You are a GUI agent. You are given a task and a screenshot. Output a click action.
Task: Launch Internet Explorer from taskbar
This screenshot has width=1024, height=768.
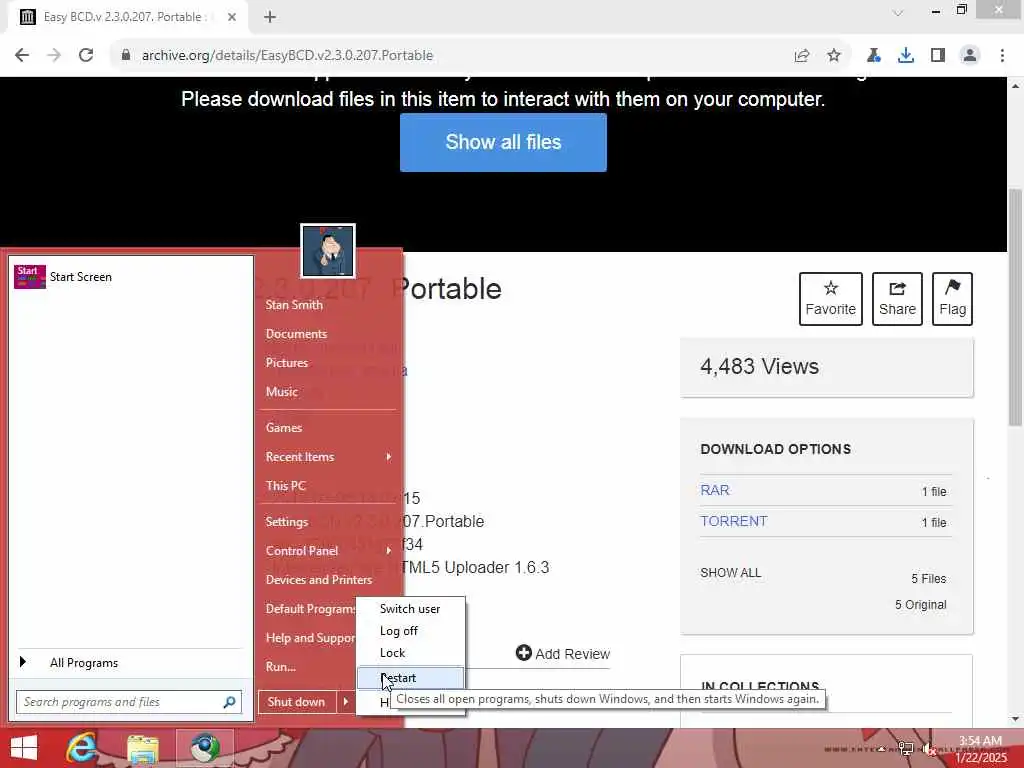(81, 748)
